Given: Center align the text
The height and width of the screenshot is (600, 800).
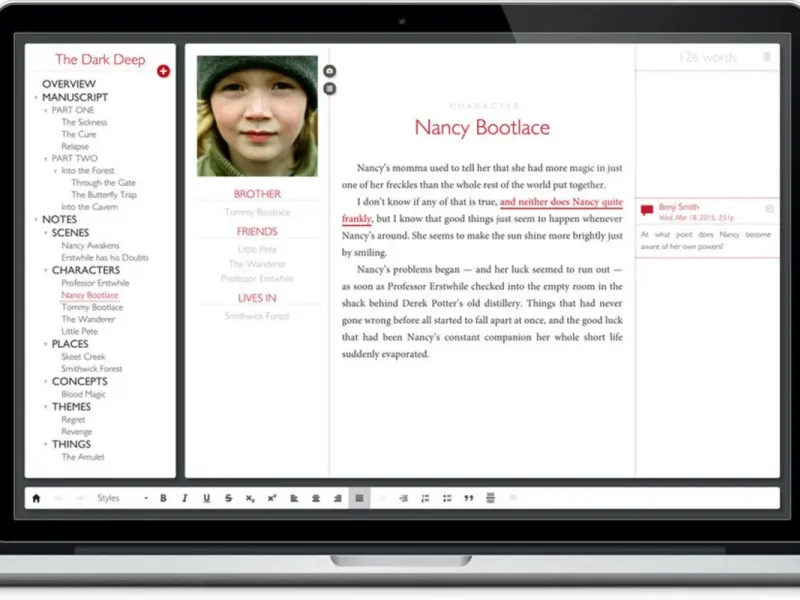Looking at the screenshot, I should click(316, 498).
